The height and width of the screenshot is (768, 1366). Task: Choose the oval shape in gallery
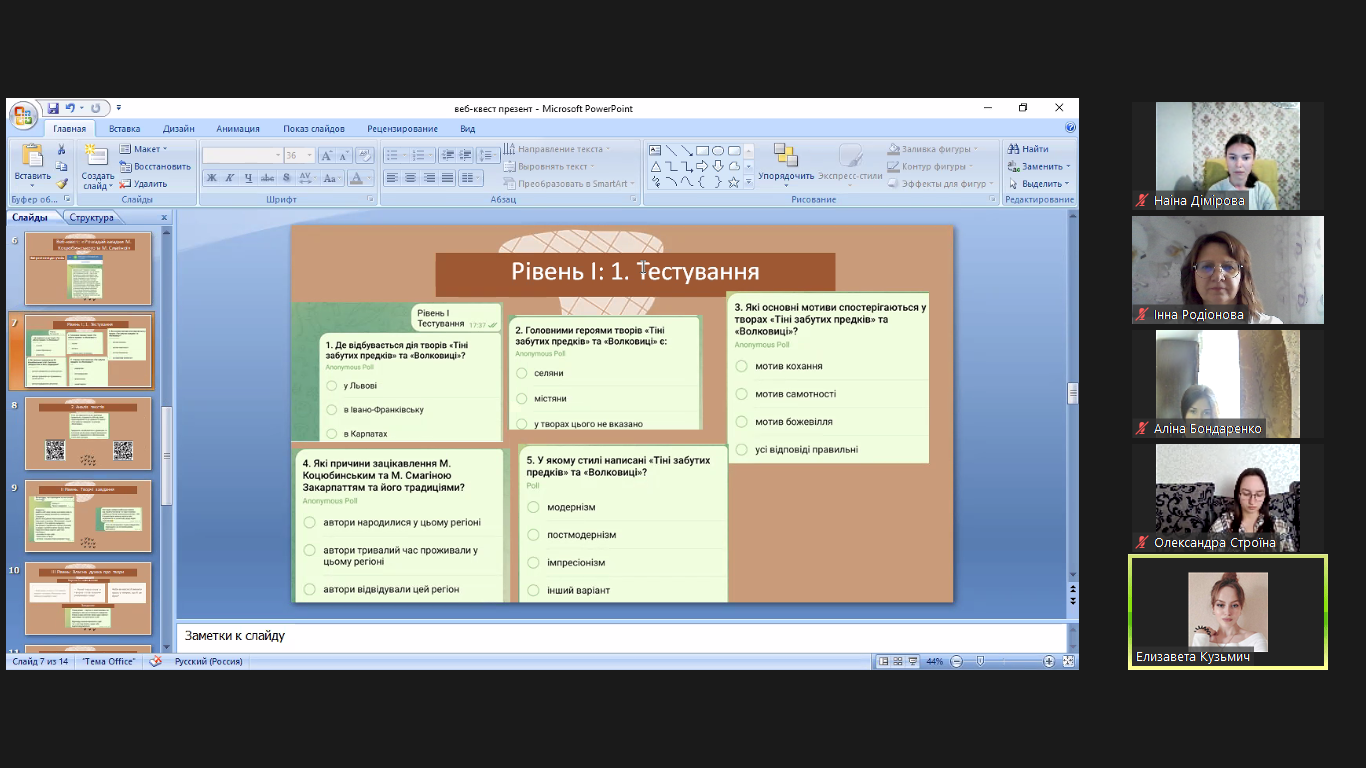pyautogui.click(x=718, y=150)
